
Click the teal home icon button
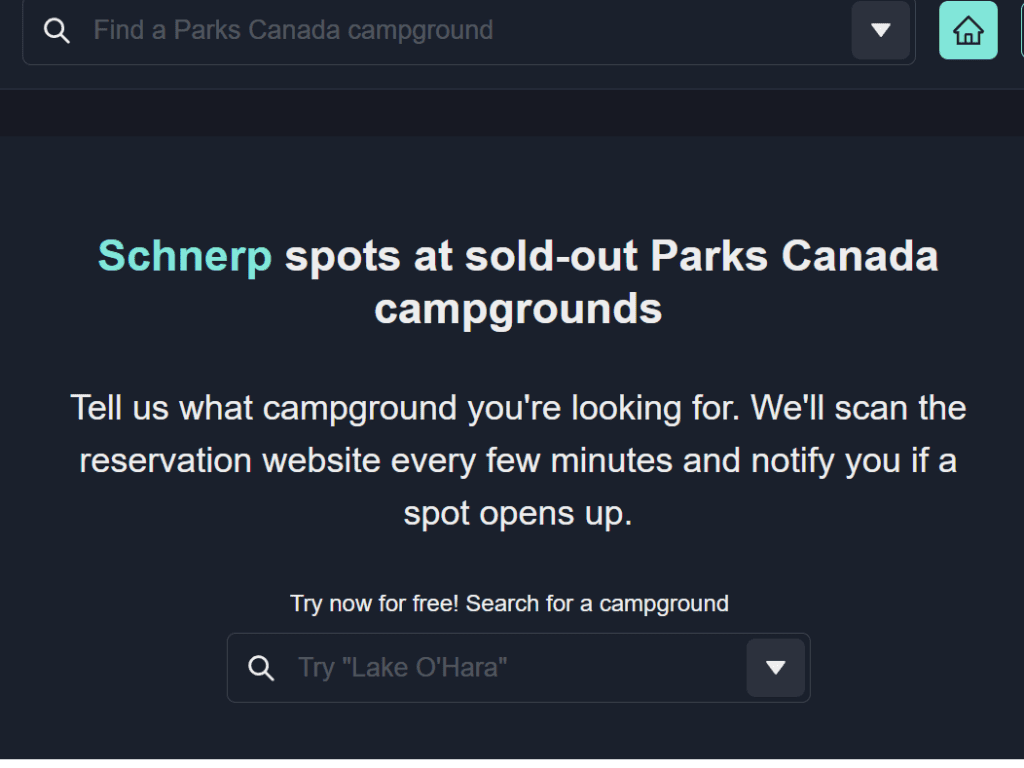click(x=968, y=30)
